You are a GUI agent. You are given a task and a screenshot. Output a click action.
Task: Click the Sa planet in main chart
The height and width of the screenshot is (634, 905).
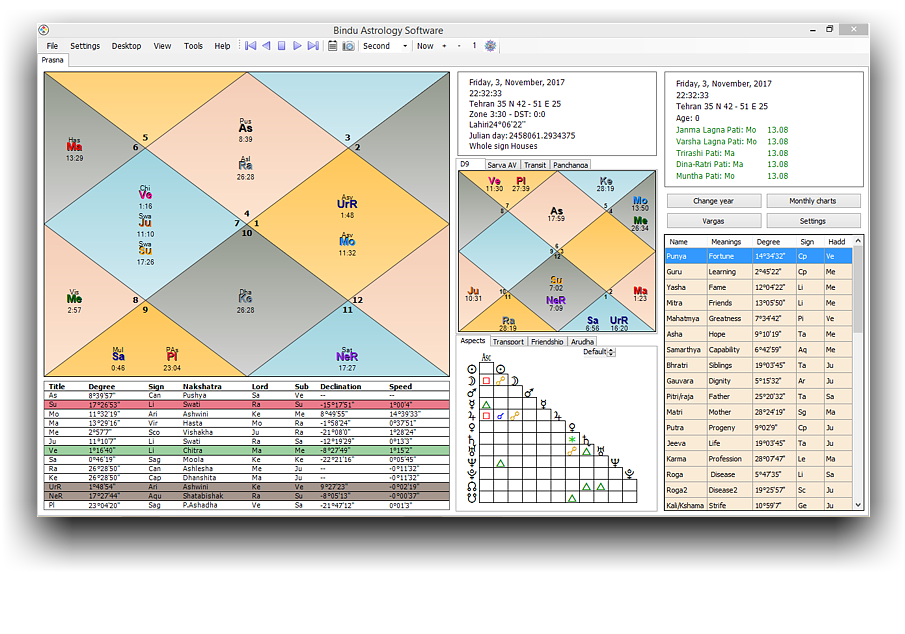(x=118, y=356)
